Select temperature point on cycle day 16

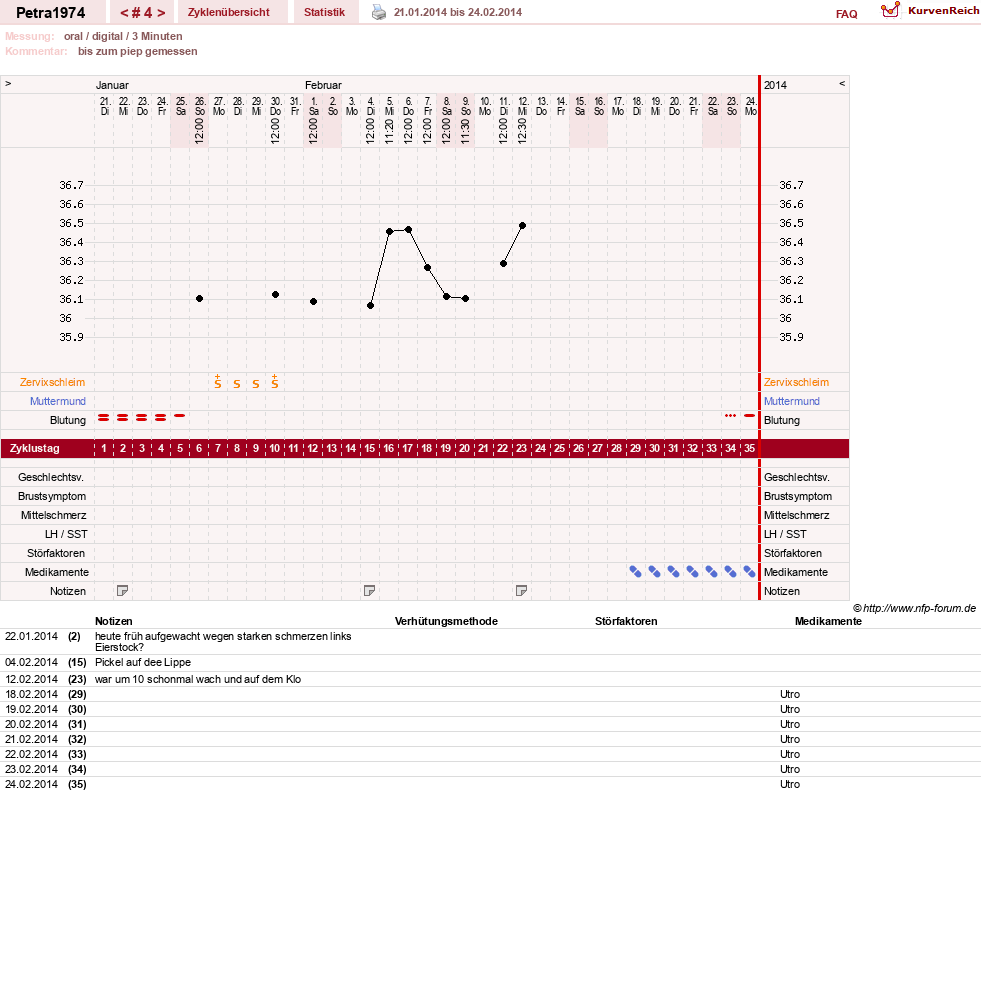[x=389, y=231]
